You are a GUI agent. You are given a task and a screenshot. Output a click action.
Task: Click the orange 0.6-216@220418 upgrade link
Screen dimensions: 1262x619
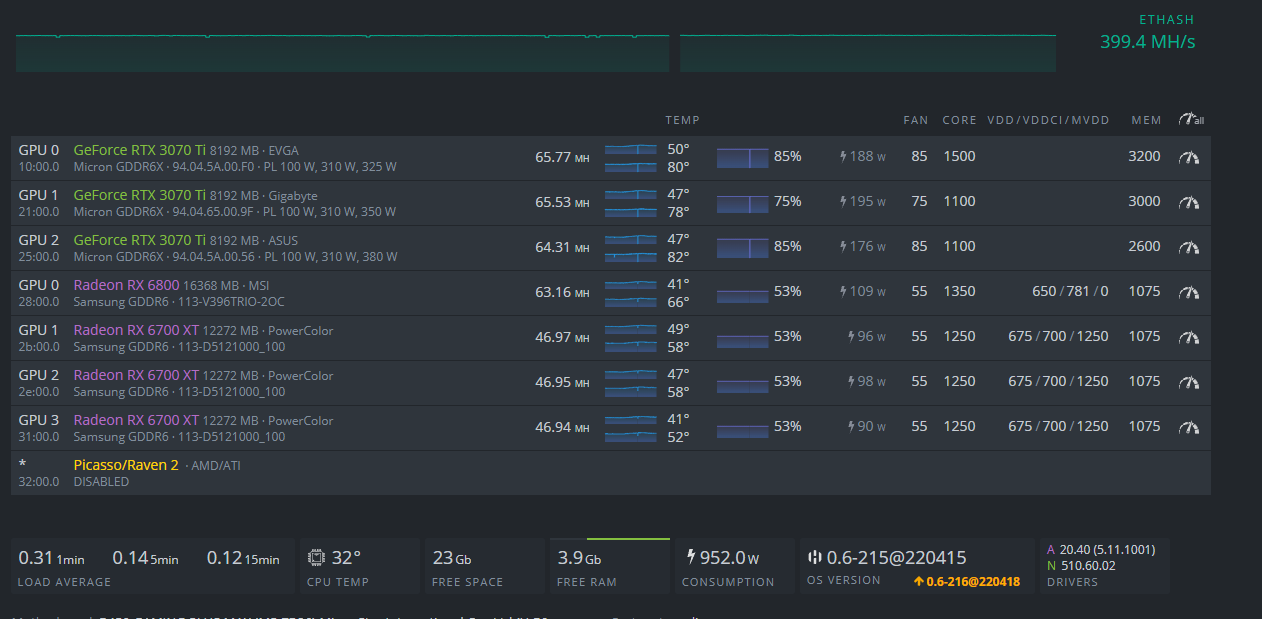click(966, 581)
